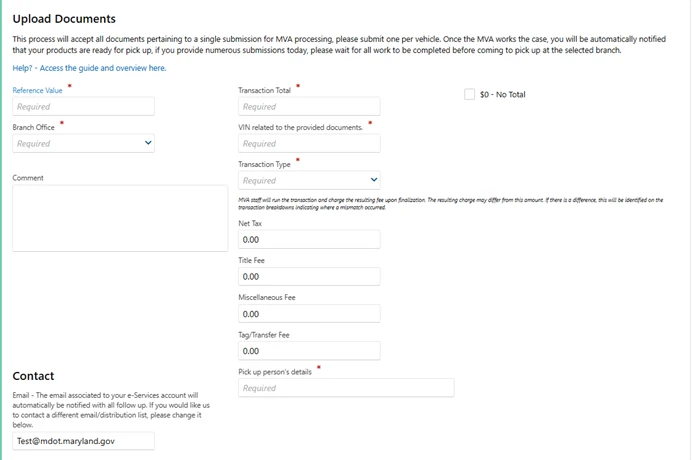Click the Net Tax label
The image size is (692, 460).
pos(250,223)
